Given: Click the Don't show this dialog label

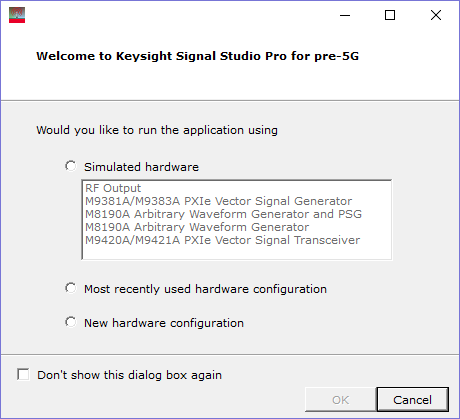Looking at the screenshot, I should 129,375.
